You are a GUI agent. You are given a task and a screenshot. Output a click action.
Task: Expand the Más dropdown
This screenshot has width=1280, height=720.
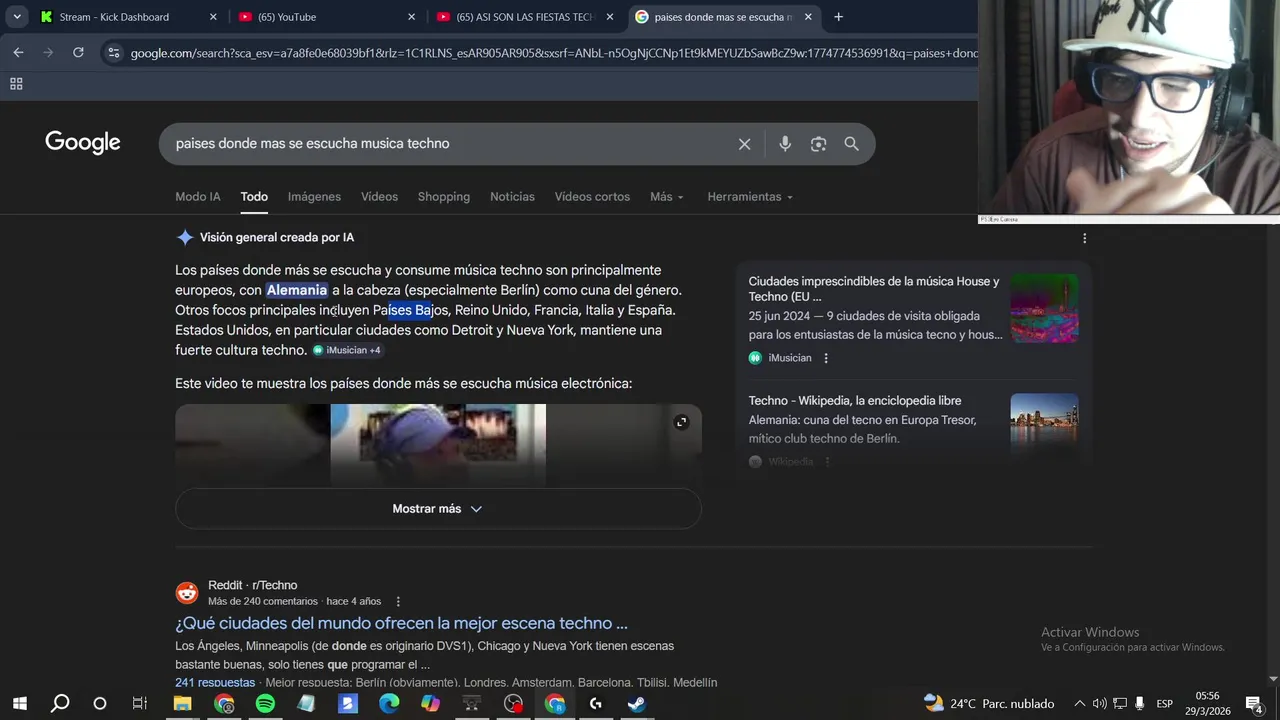(667, 197)
